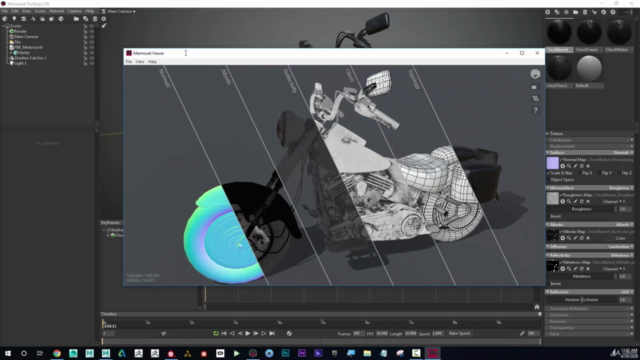Open Chrome from the Windows taskbar

click(x=57, y=353)
